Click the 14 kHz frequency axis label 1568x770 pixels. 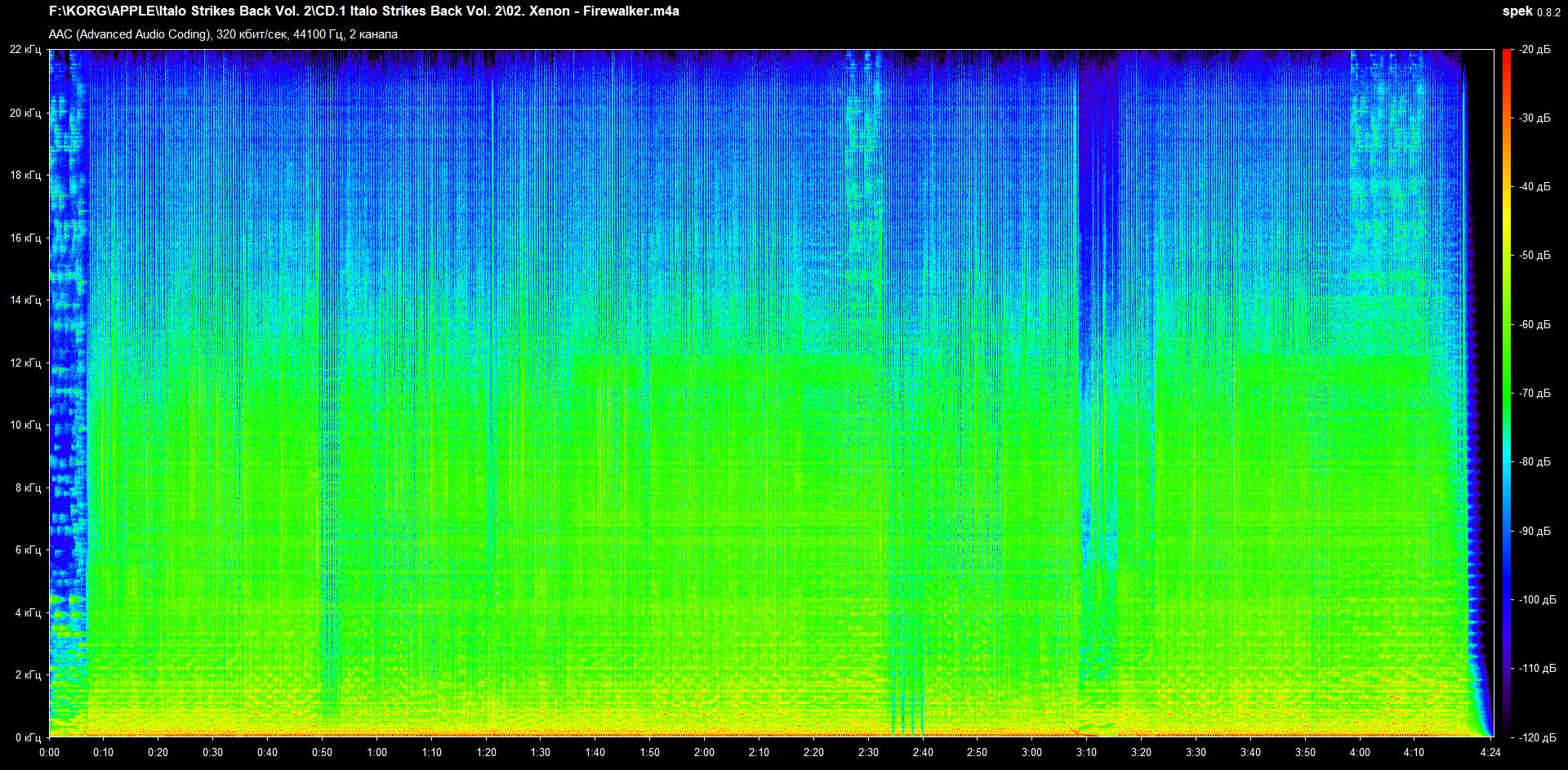coord(25,300)
